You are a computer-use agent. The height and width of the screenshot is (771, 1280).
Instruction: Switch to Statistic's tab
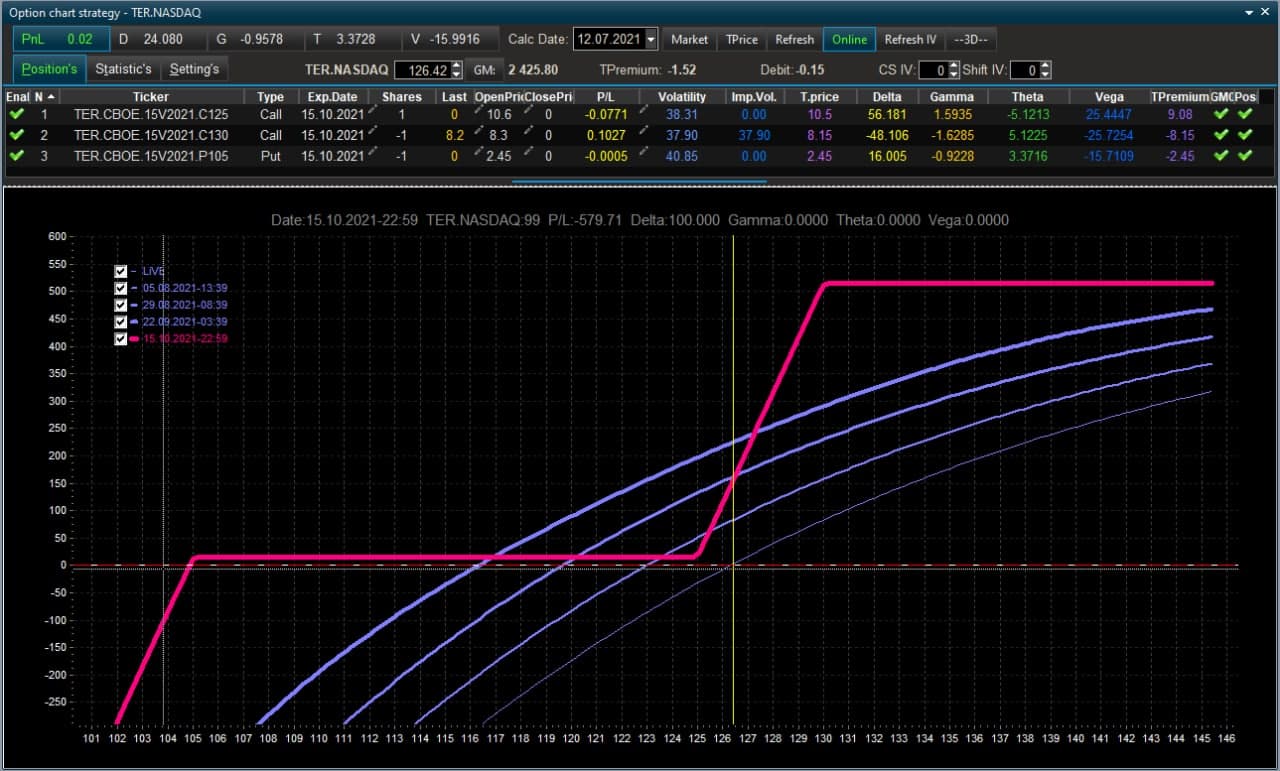coord(124,69)
